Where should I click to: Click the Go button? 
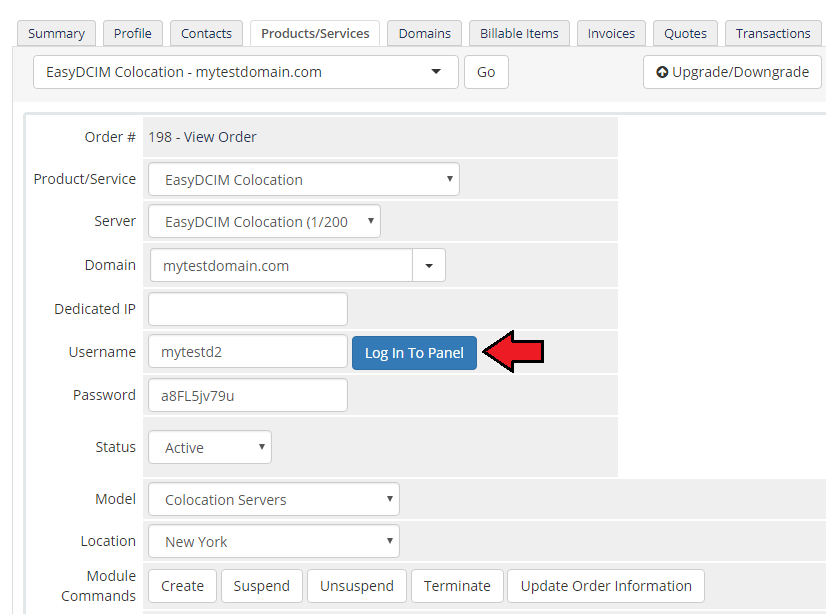[x=486, y=72]
